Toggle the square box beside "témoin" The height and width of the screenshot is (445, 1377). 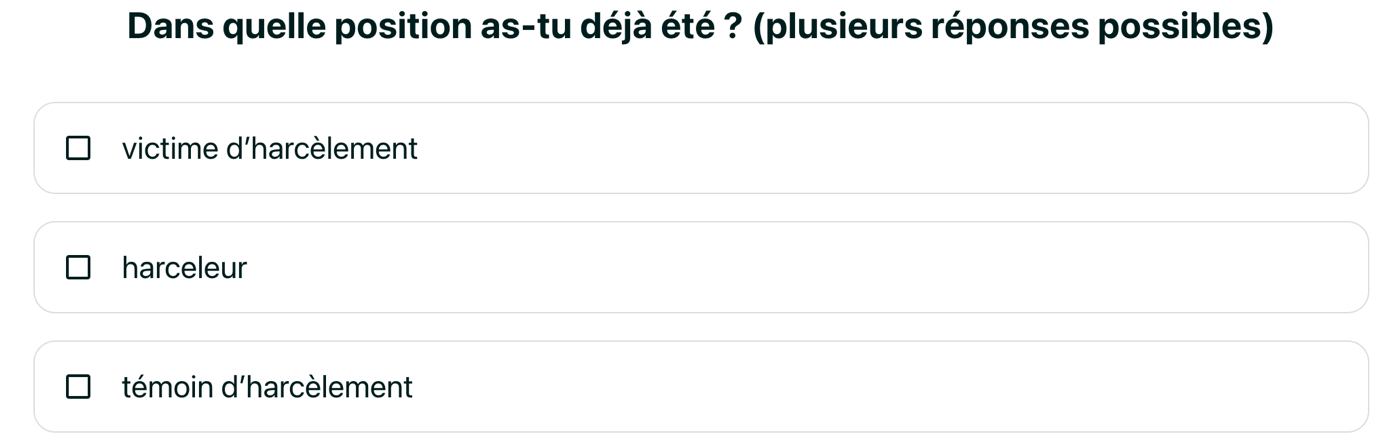pyautogui.click(x=78, y=386)
